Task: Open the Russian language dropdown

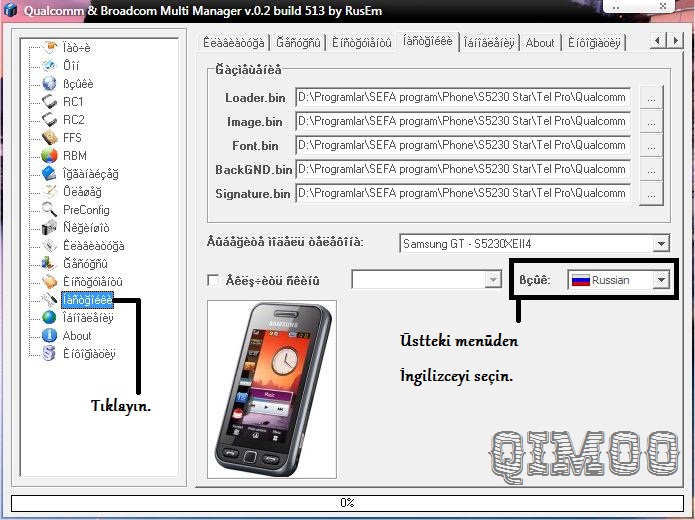Action: (660, 281)
